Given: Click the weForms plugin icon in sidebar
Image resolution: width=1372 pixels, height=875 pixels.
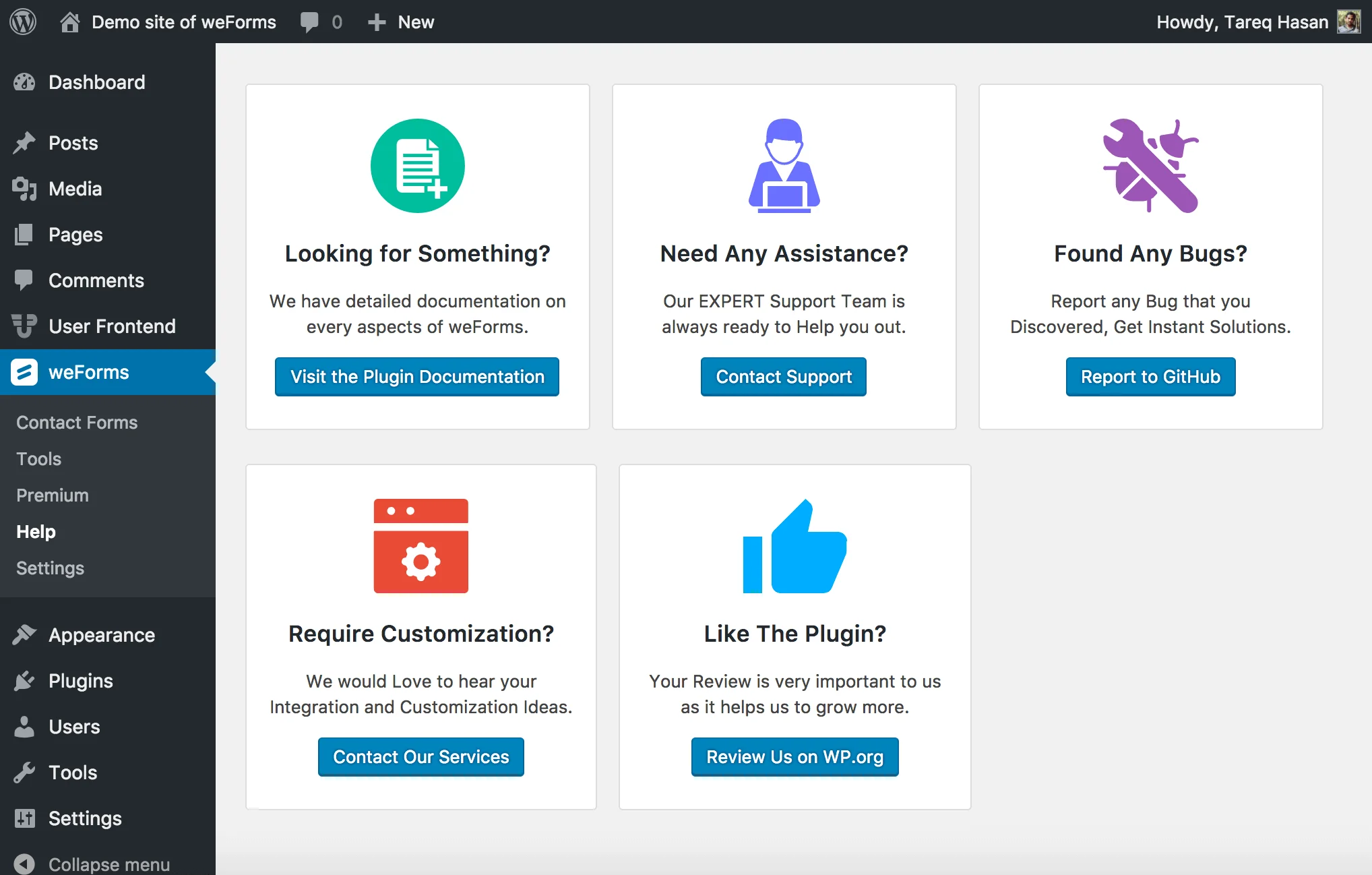Looking at the screenshot, I should tap(25, 372).
